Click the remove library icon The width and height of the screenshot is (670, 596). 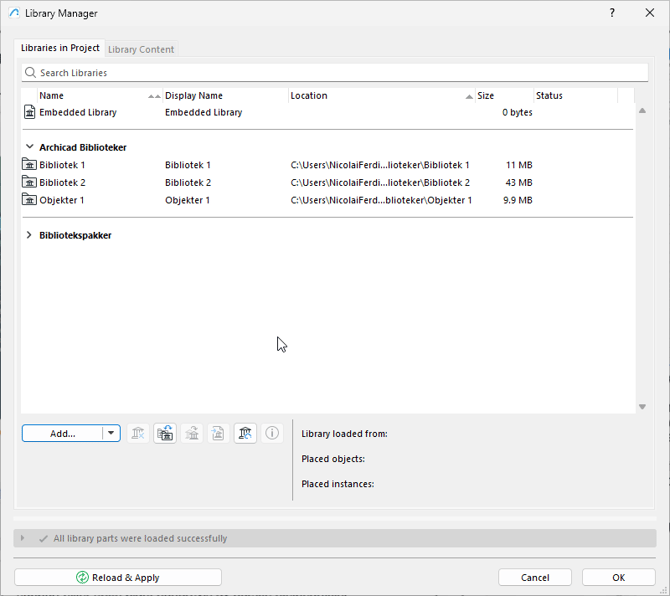(138, 433)
